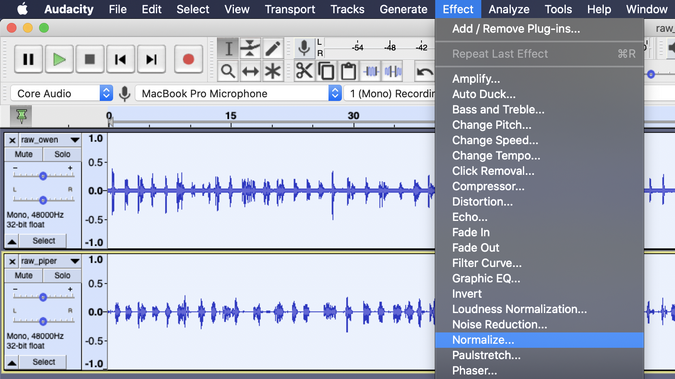Adjust the raw_owen pan slider
Viewport: 675px width, 379px height.
coord(43,200)
